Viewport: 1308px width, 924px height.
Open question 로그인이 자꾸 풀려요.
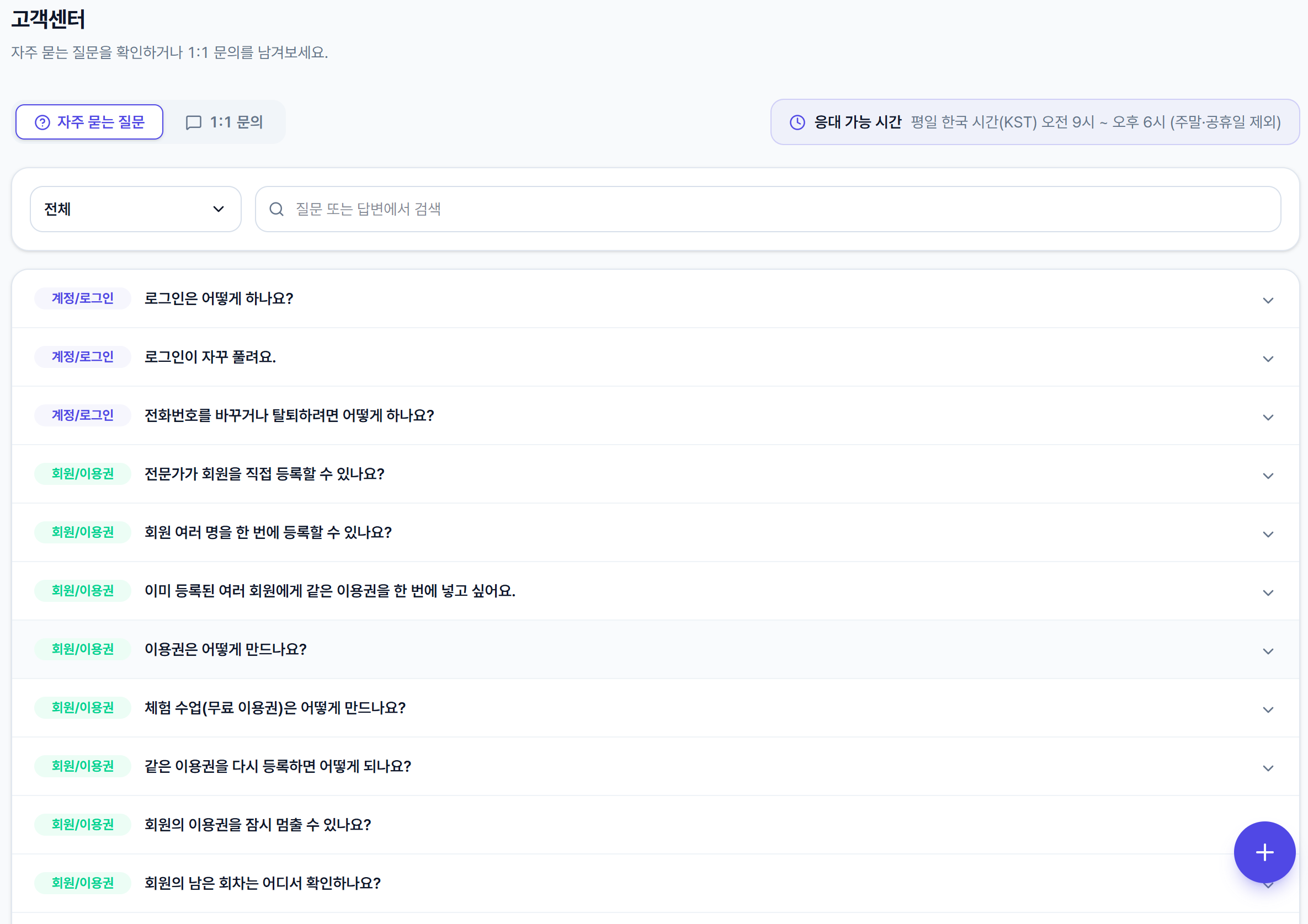click(x=655, y=357)
